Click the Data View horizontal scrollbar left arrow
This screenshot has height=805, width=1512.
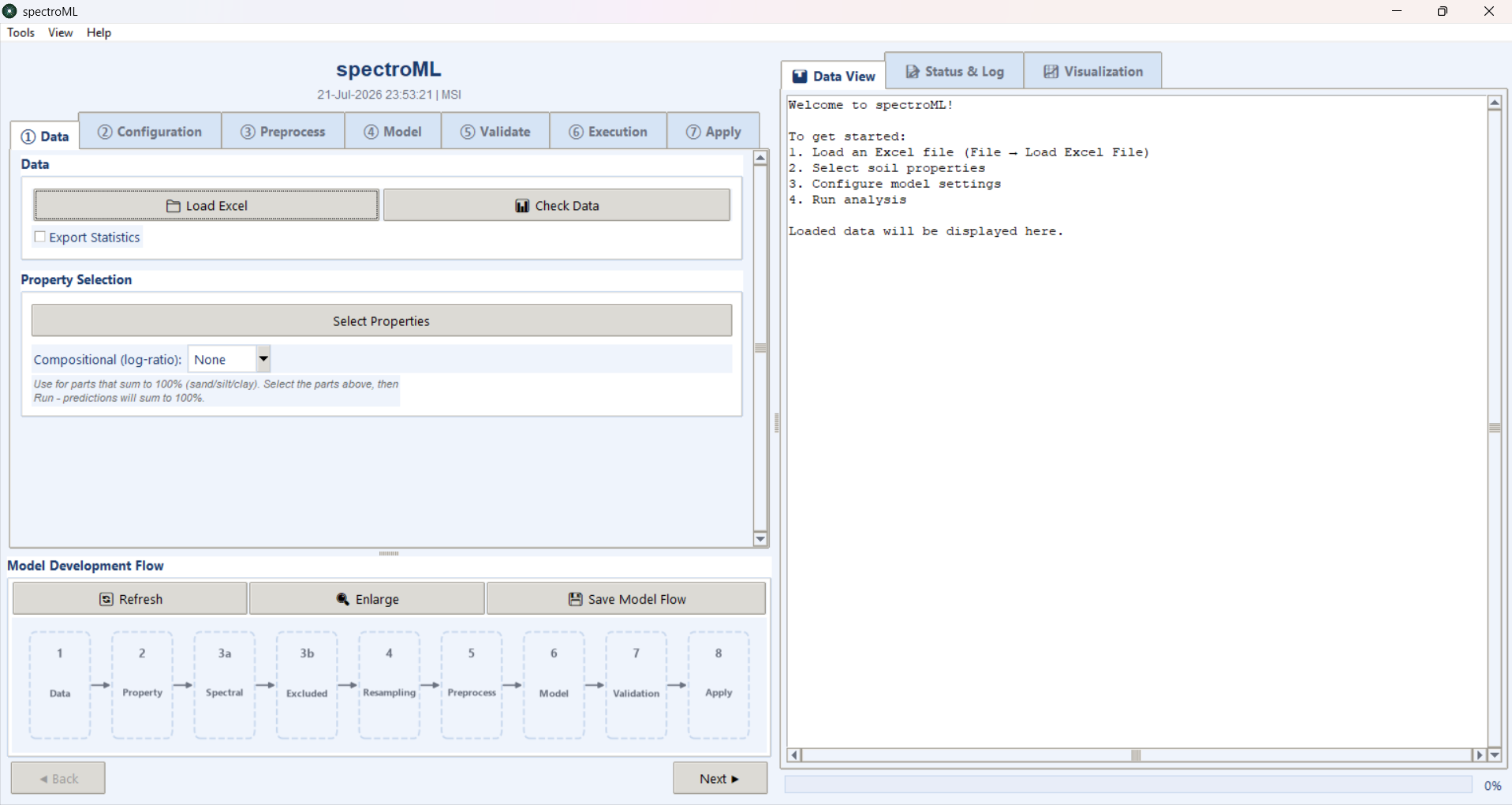[x=795, y=755]
